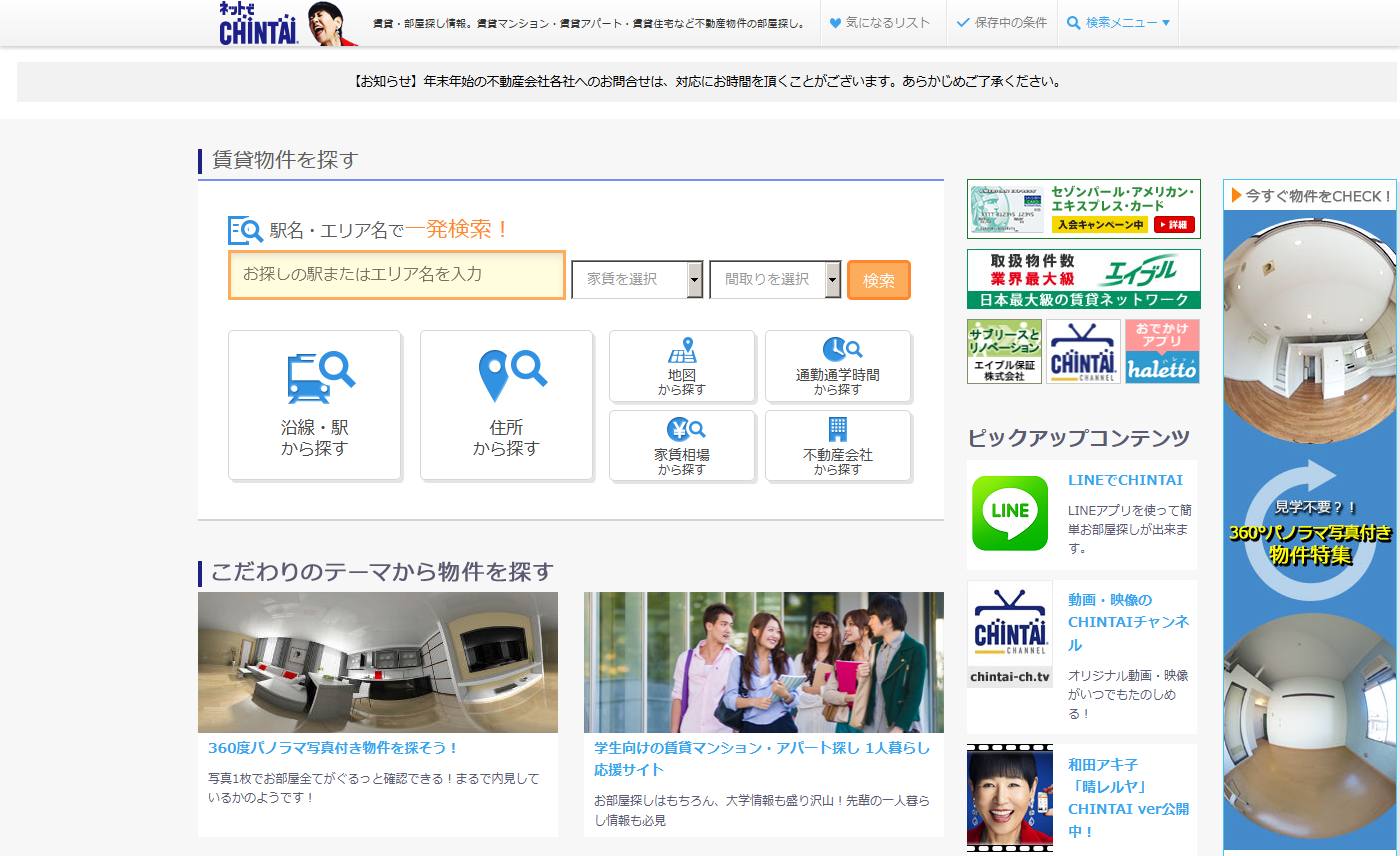Open 保存中の条件 saved conditions

pos(1001,22)
